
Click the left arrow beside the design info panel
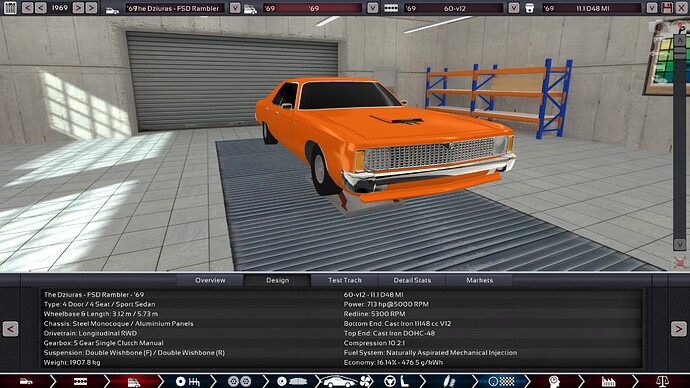coord(10,329)
